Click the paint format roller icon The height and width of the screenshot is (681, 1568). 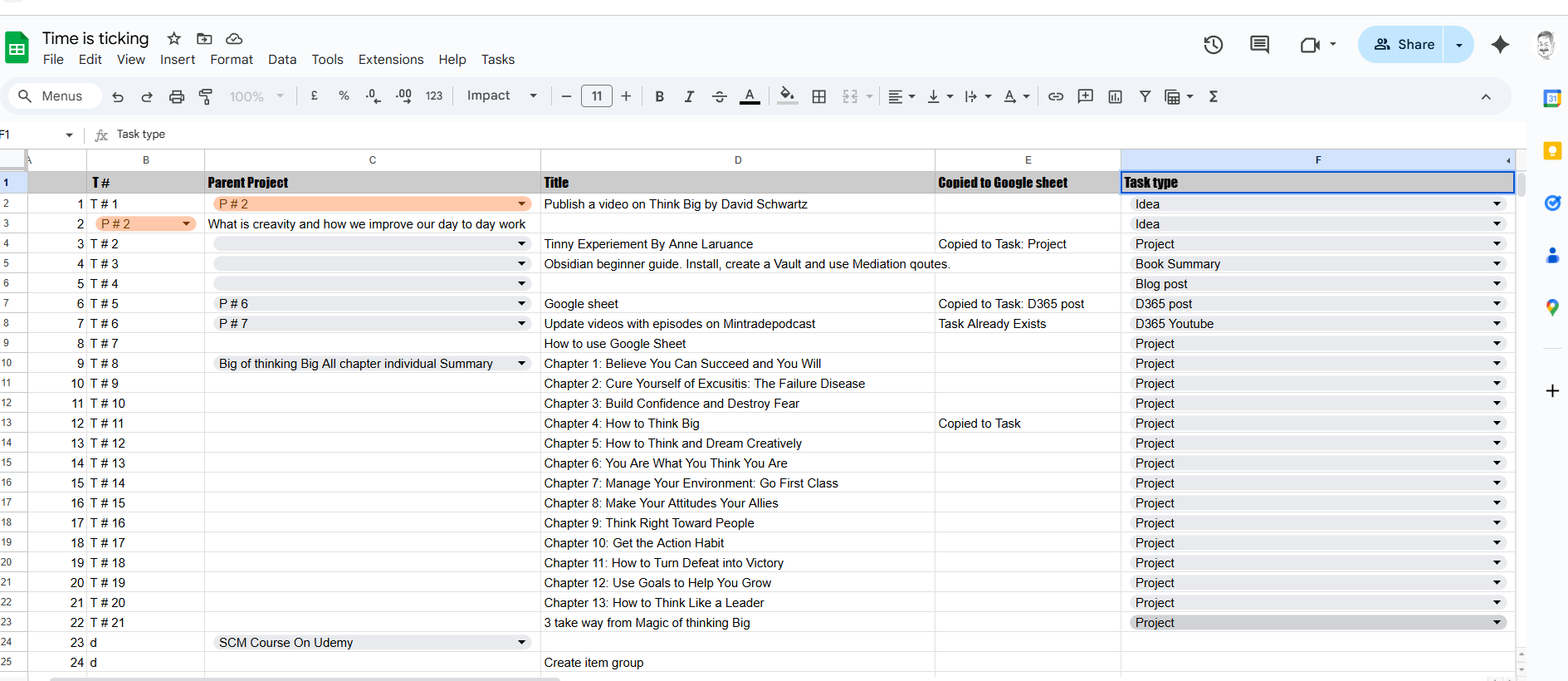point(206,96)
